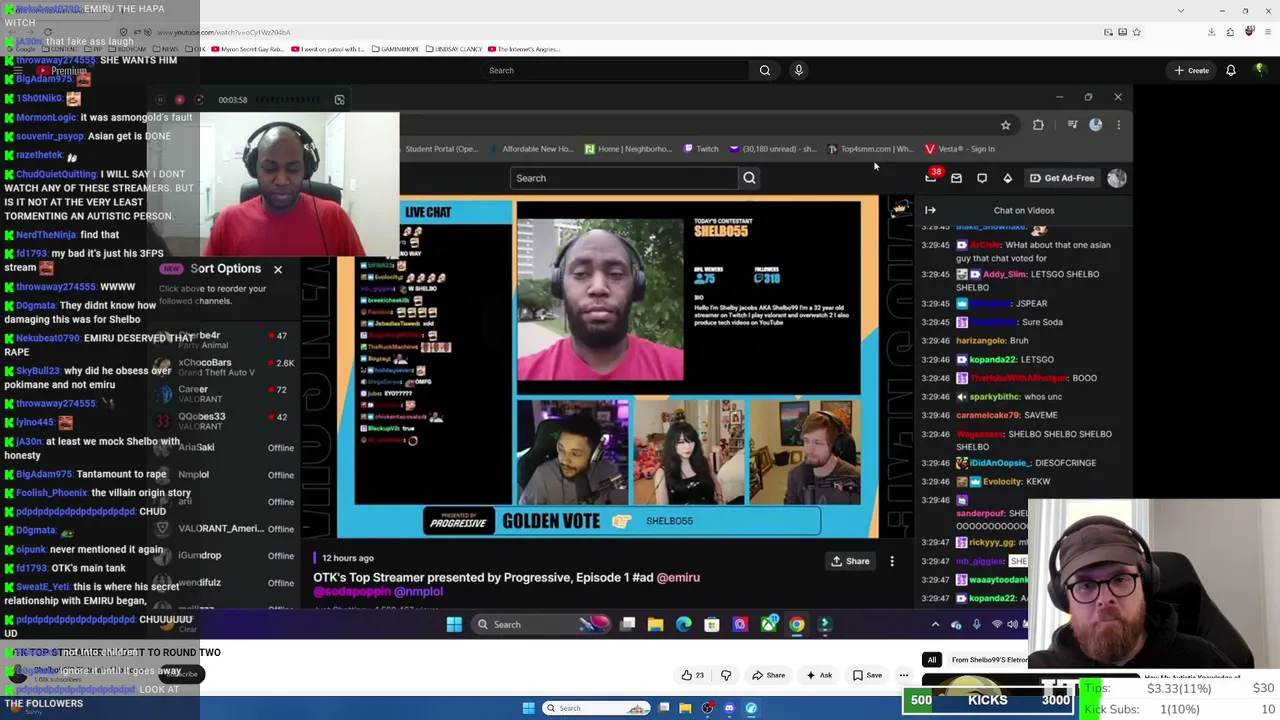1280x720 pixels.
Task: Open Twitch bookmark in inner Chrome
Action: coord(701,149)
